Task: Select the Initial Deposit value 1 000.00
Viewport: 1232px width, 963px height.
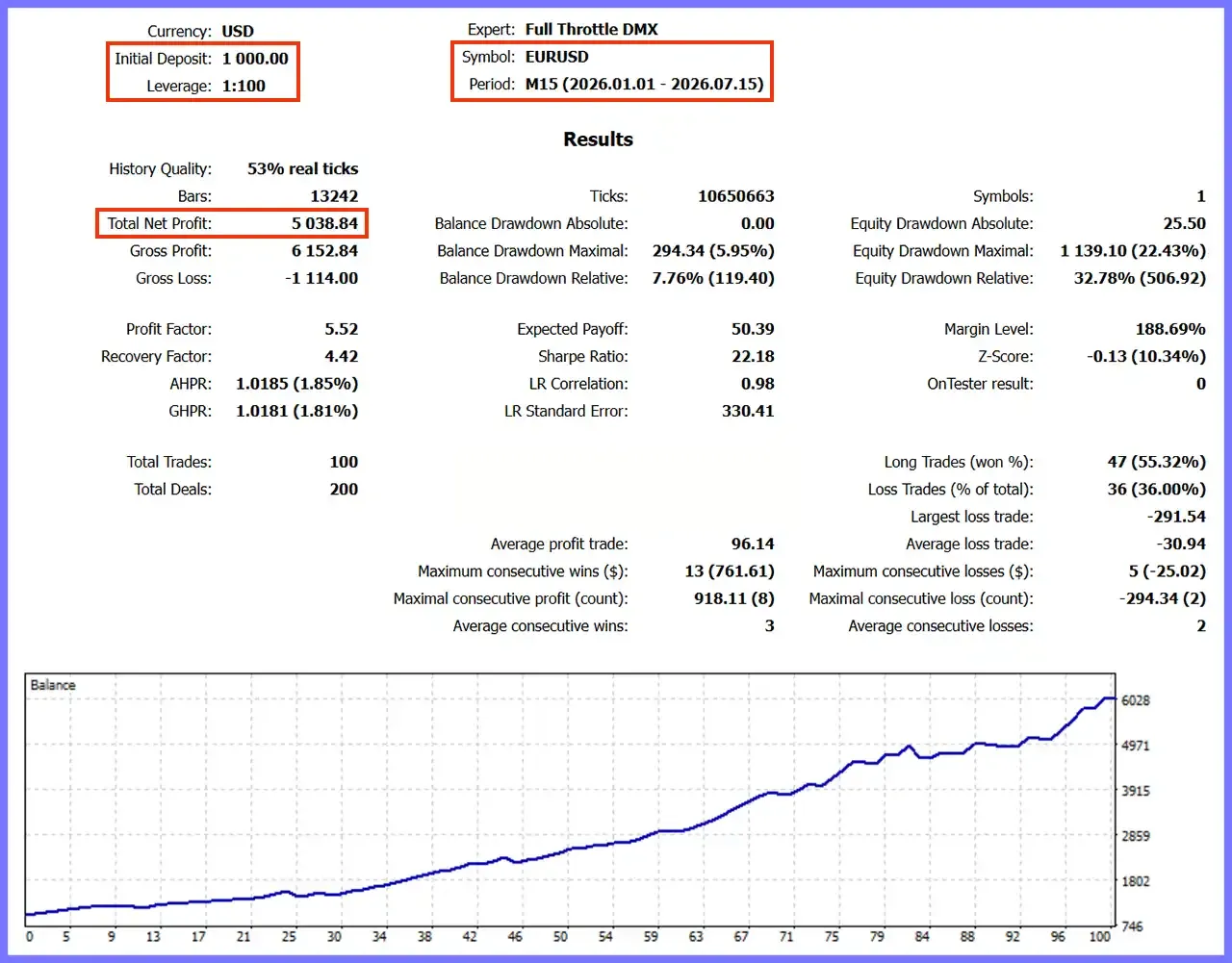Action: pos(255,59)
